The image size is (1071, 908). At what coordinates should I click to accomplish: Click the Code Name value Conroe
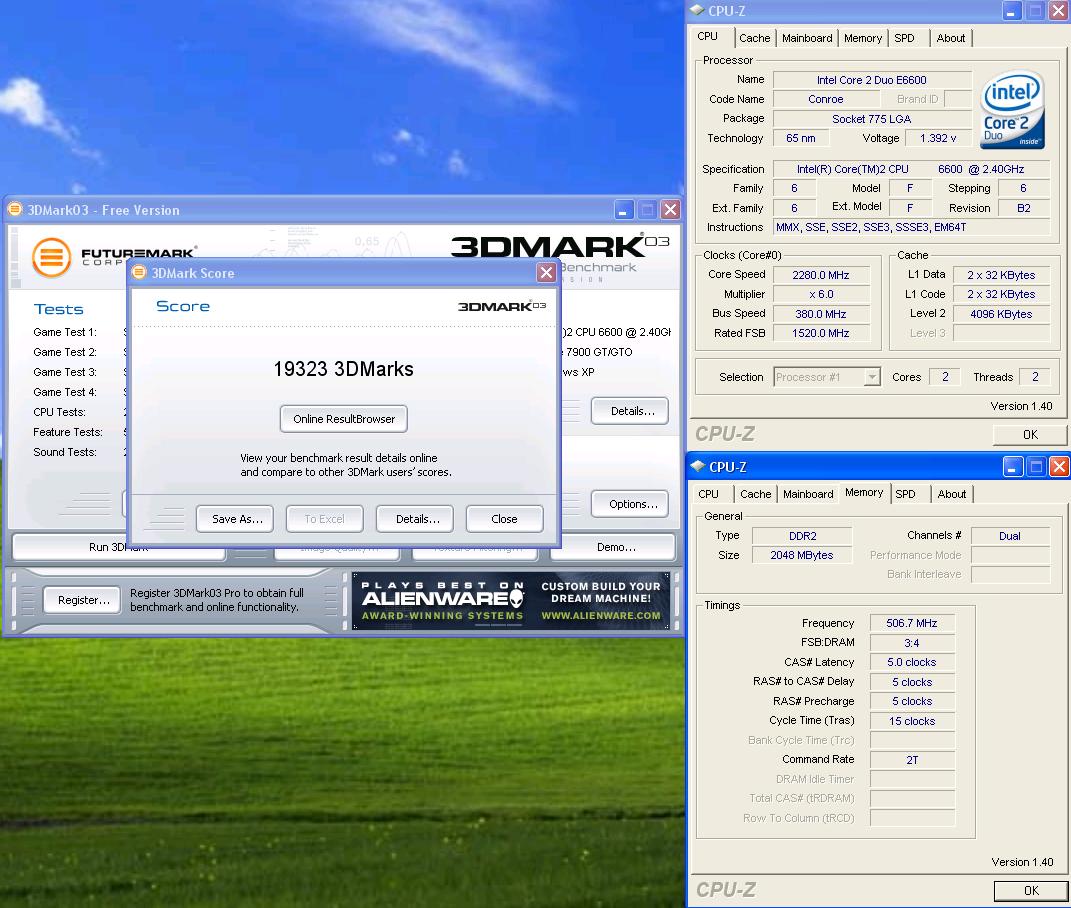click(826, 99)
